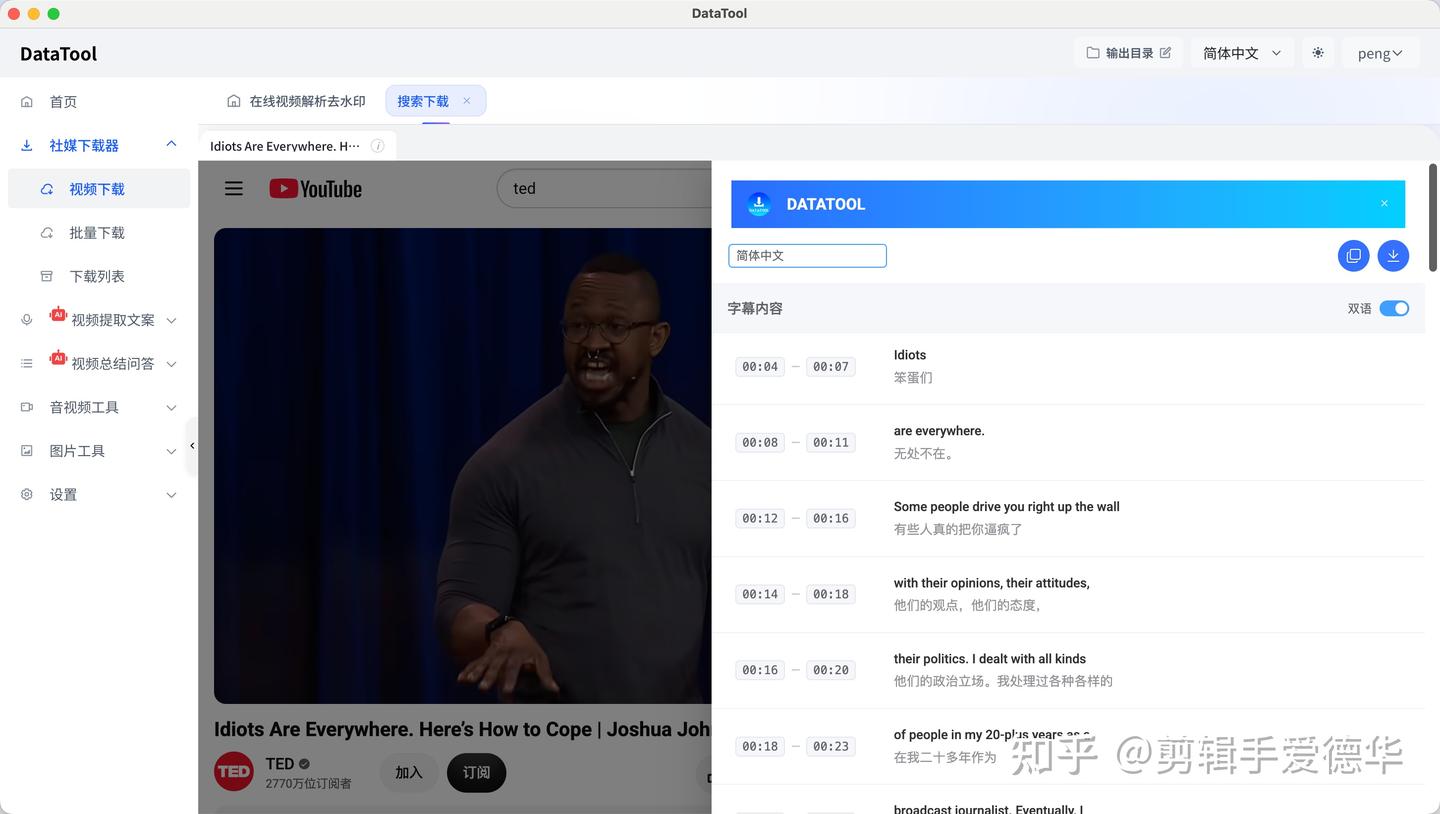Screen dimensions: 1440x814
Task: Click the YouTube logo
Action: 316,188
